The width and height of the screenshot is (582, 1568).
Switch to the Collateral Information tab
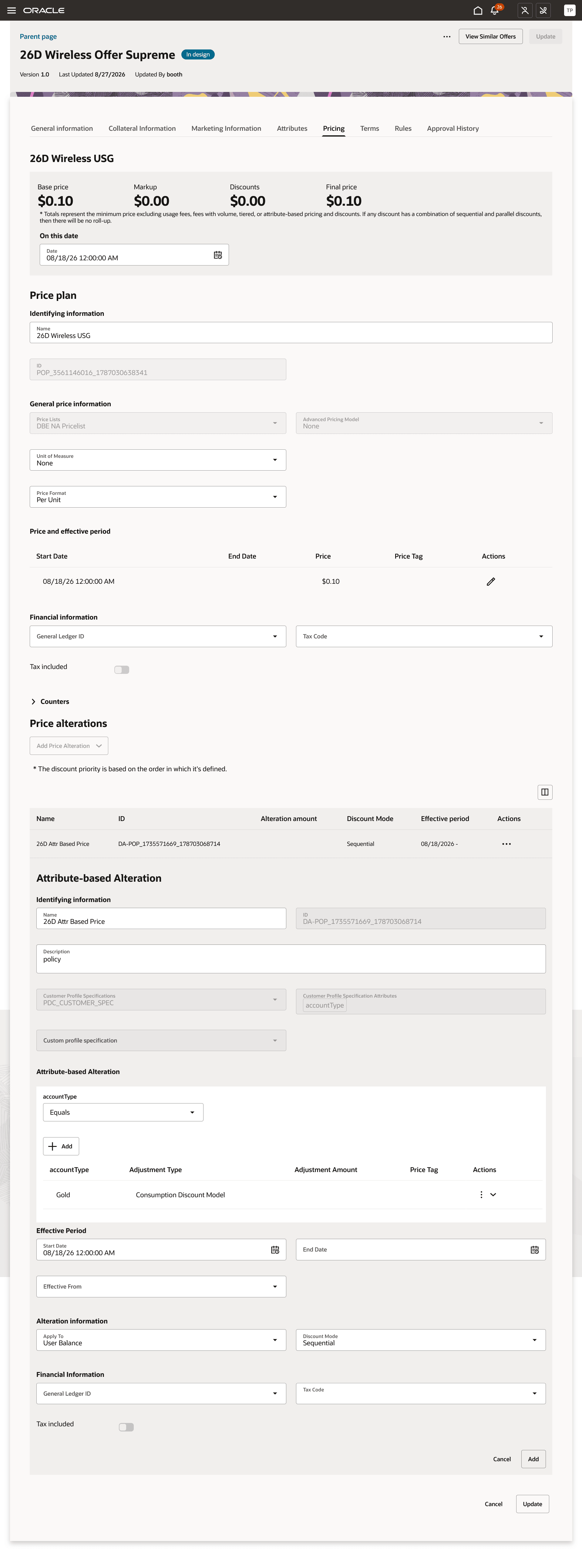pyautogui.click(x=142, y=128)
